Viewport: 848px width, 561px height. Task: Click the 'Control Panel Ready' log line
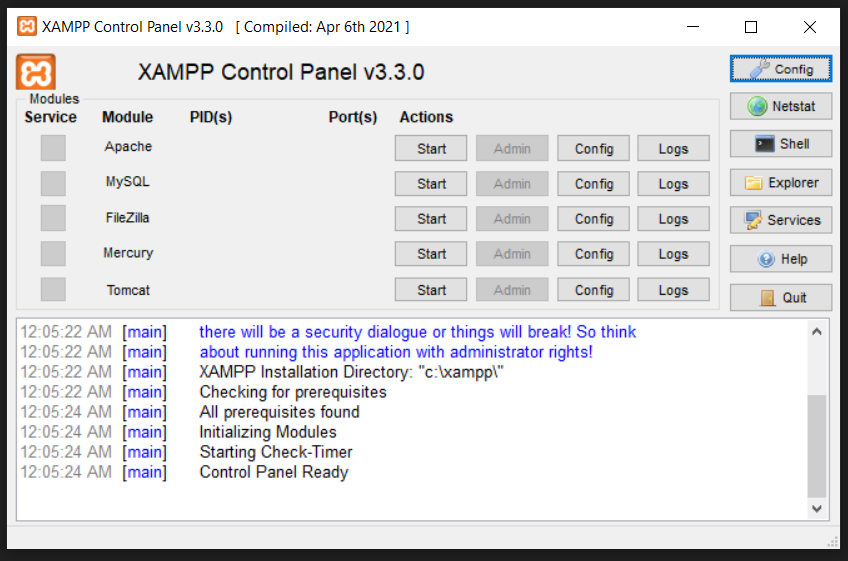pos(274,472)
